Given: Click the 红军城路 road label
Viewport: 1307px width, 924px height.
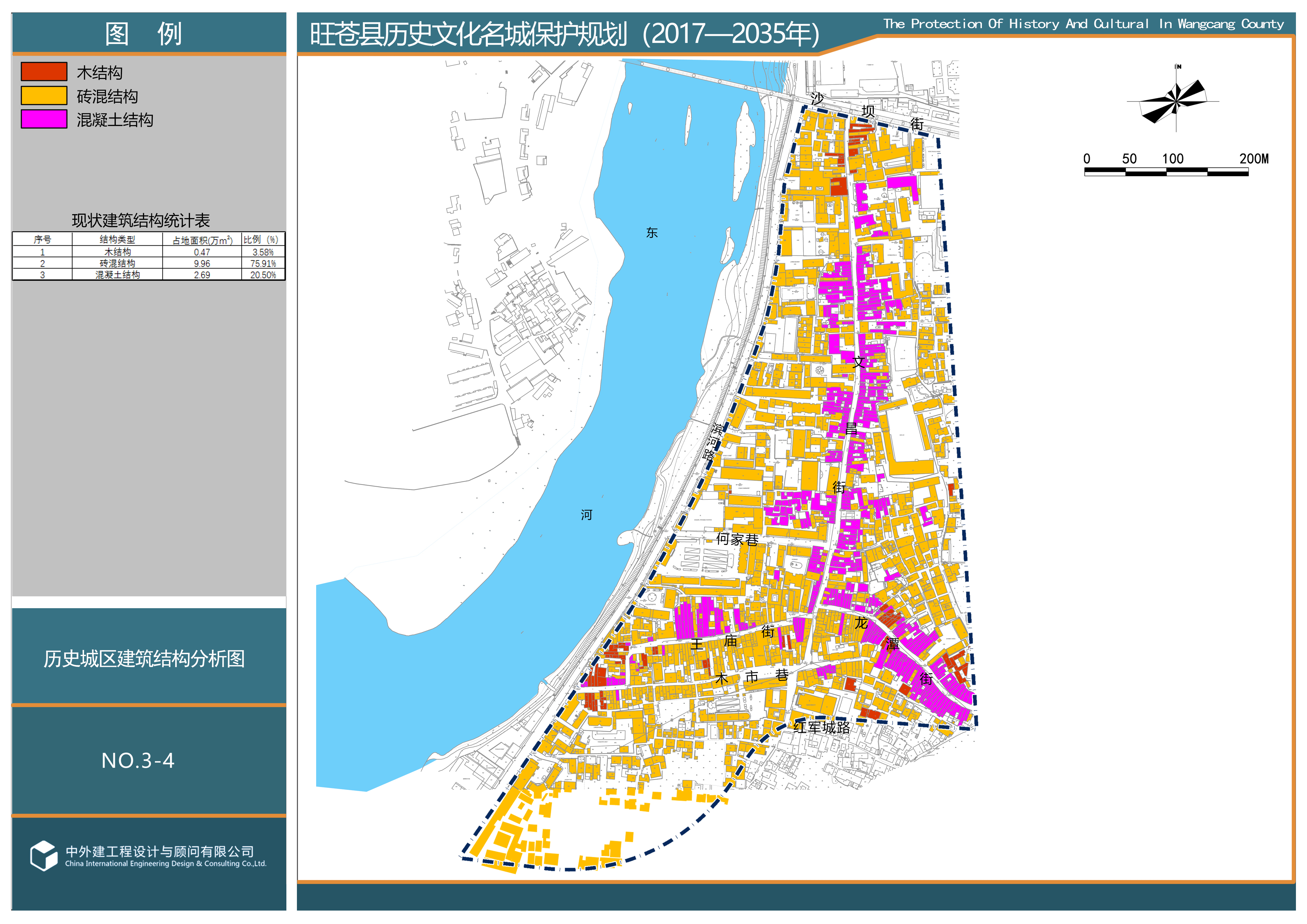Looking at the screenshot, I should point(821,727).
